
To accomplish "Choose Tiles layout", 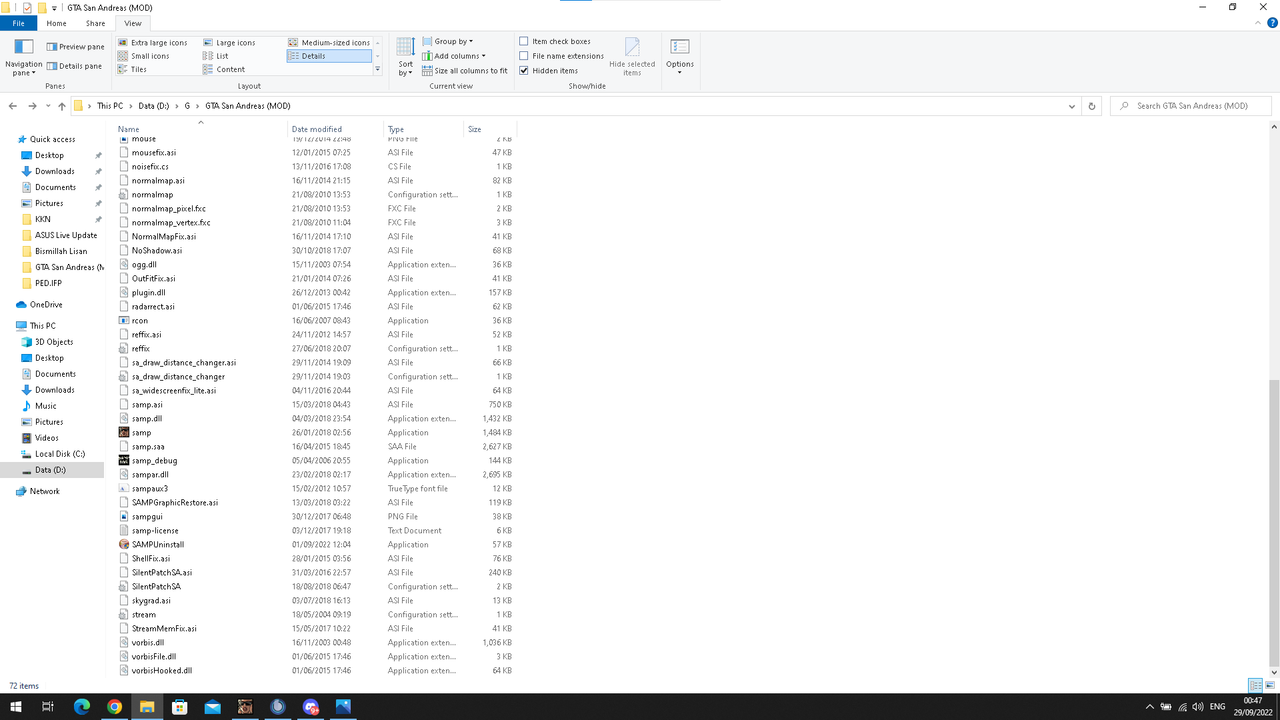I will click(x=133, y=69).
